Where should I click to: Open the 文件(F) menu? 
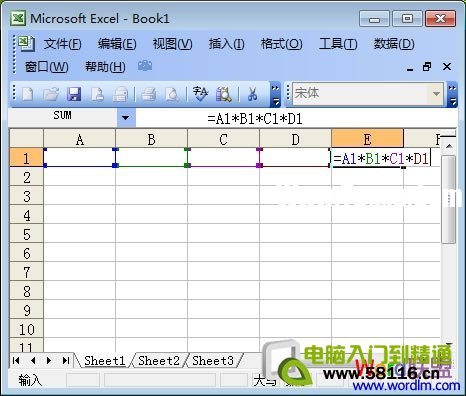click(63, 44)
